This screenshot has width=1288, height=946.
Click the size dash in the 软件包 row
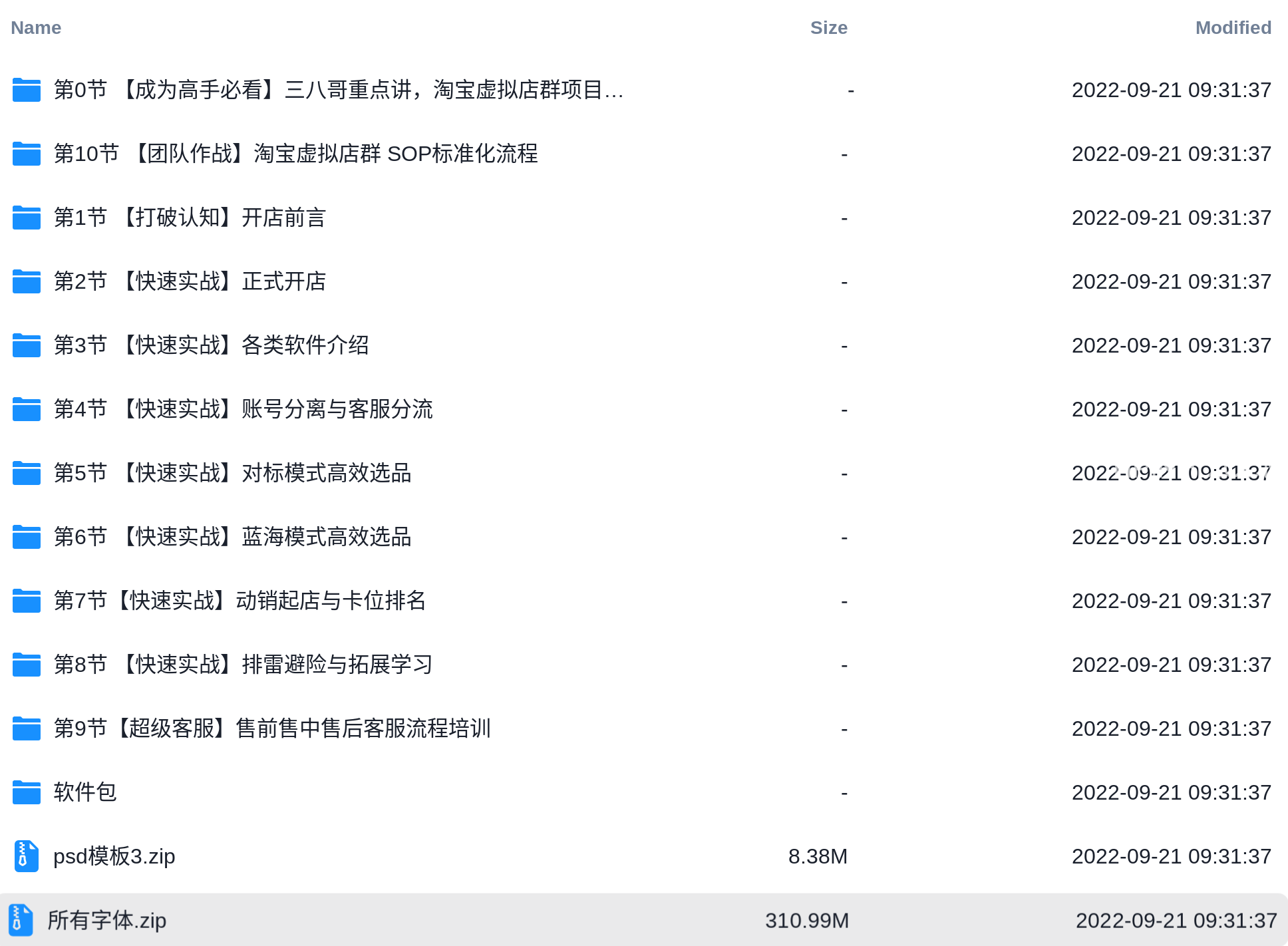[844, 793]
